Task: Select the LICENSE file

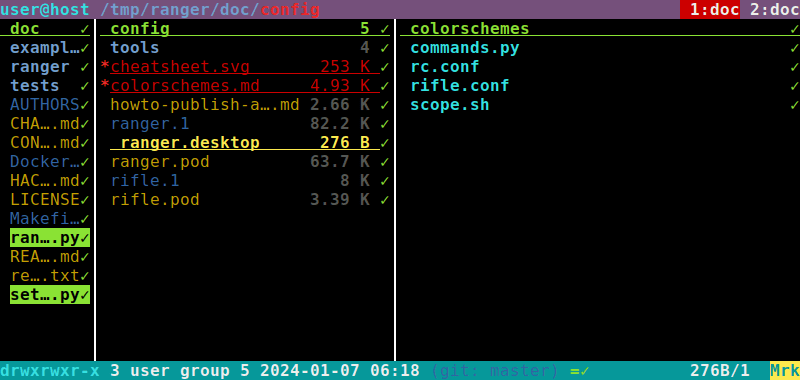Action: [45, 199]
